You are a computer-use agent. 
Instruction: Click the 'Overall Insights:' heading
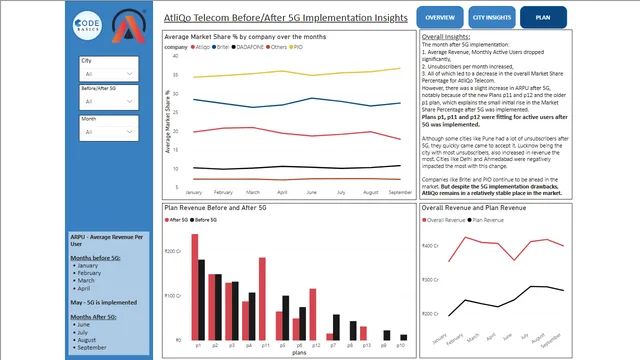446,37
